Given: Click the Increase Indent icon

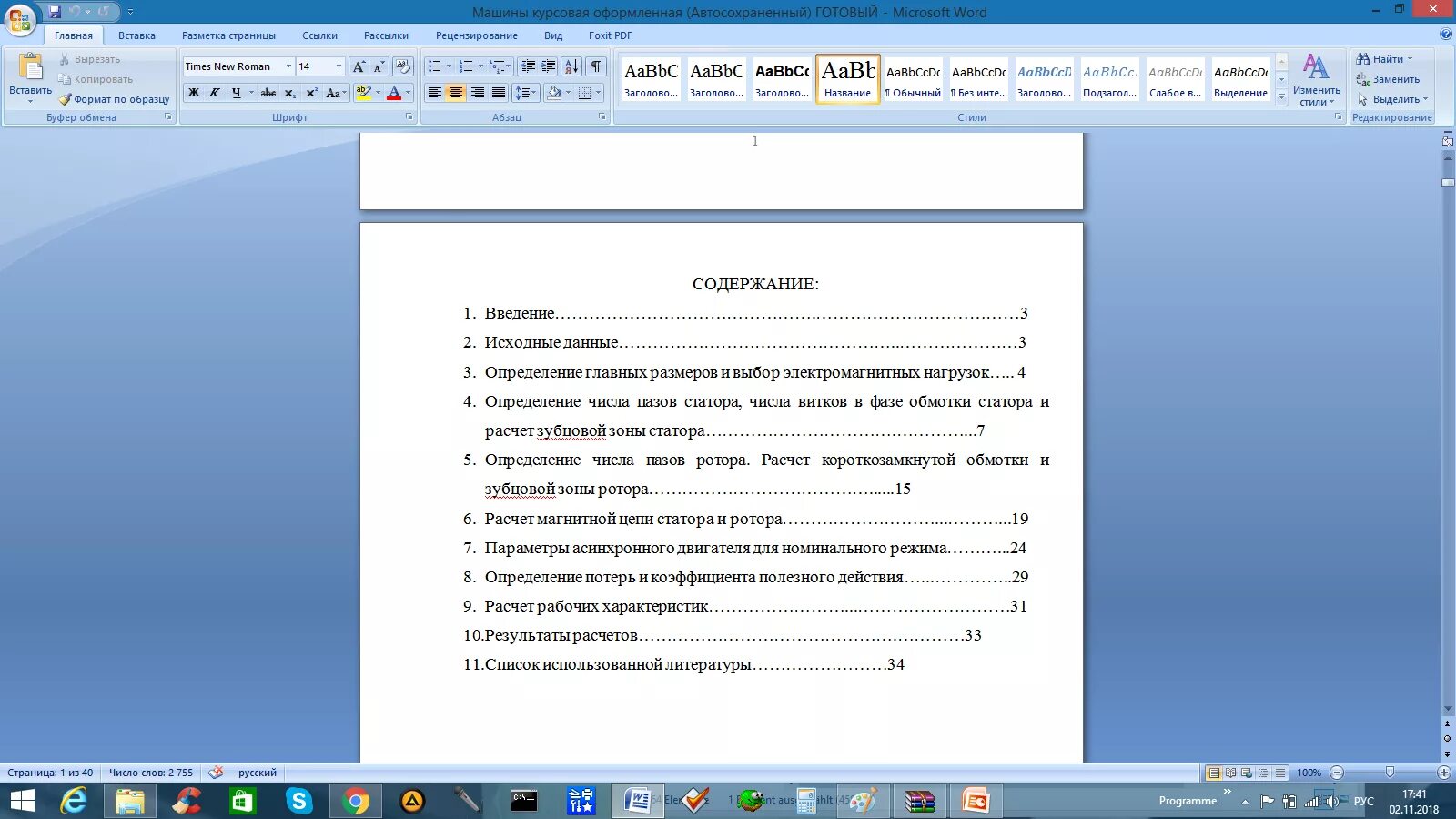Looking at the screenshot, I should pyautogui.click(x=549, y=66).
